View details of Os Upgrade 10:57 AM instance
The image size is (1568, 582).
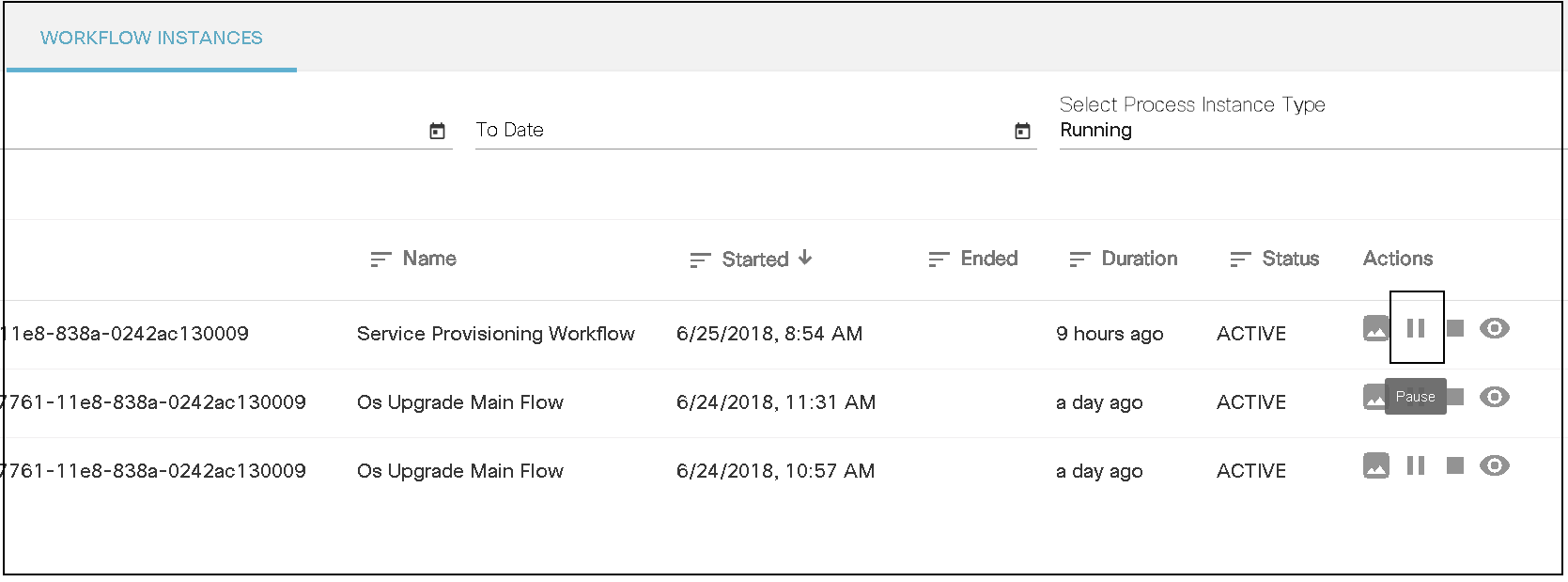(x=1495, y=465)
